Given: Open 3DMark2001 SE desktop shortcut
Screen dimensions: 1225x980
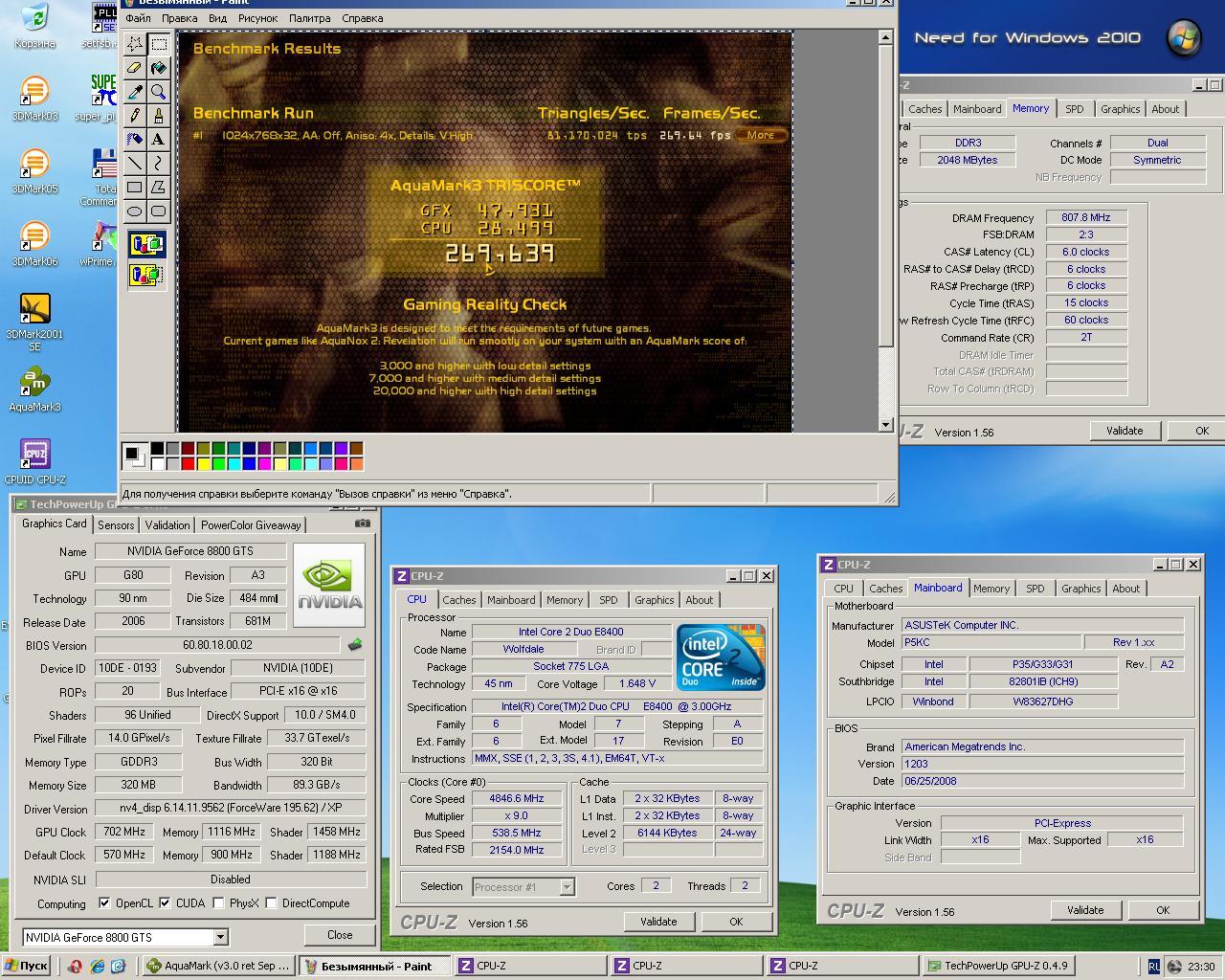Looking at the screenshot, I should 34,322.
